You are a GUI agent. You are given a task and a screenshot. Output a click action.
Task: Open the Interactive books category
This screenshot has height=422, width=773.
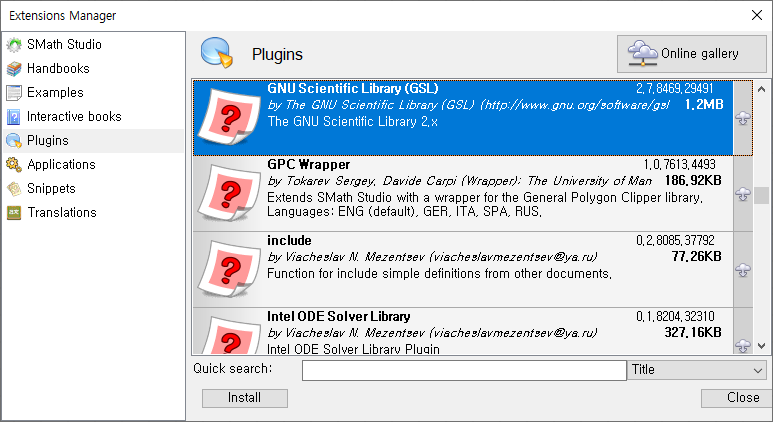[x=93, y=117]
